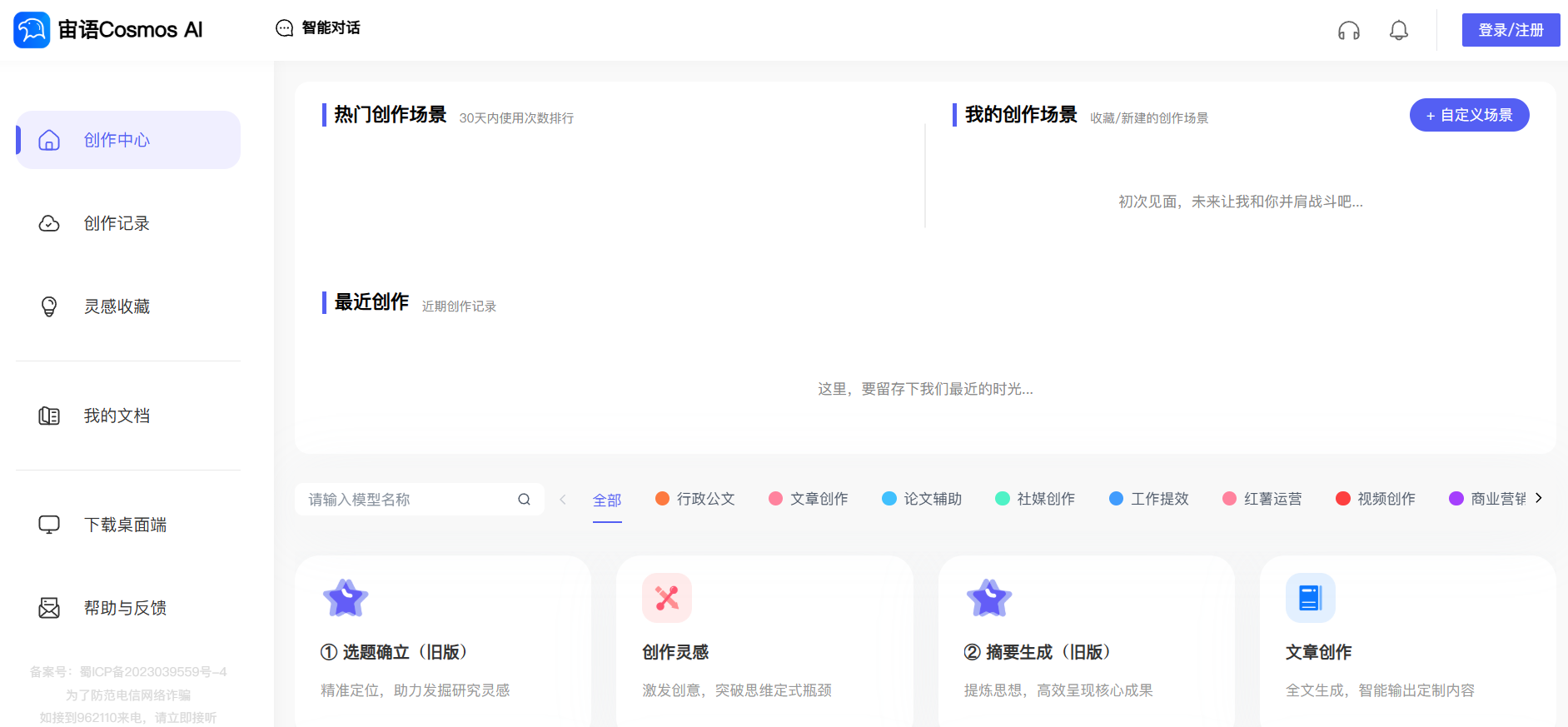Click the monitor icon for 下载桌面端
The image size is (1568, 727).
point(49,525)
